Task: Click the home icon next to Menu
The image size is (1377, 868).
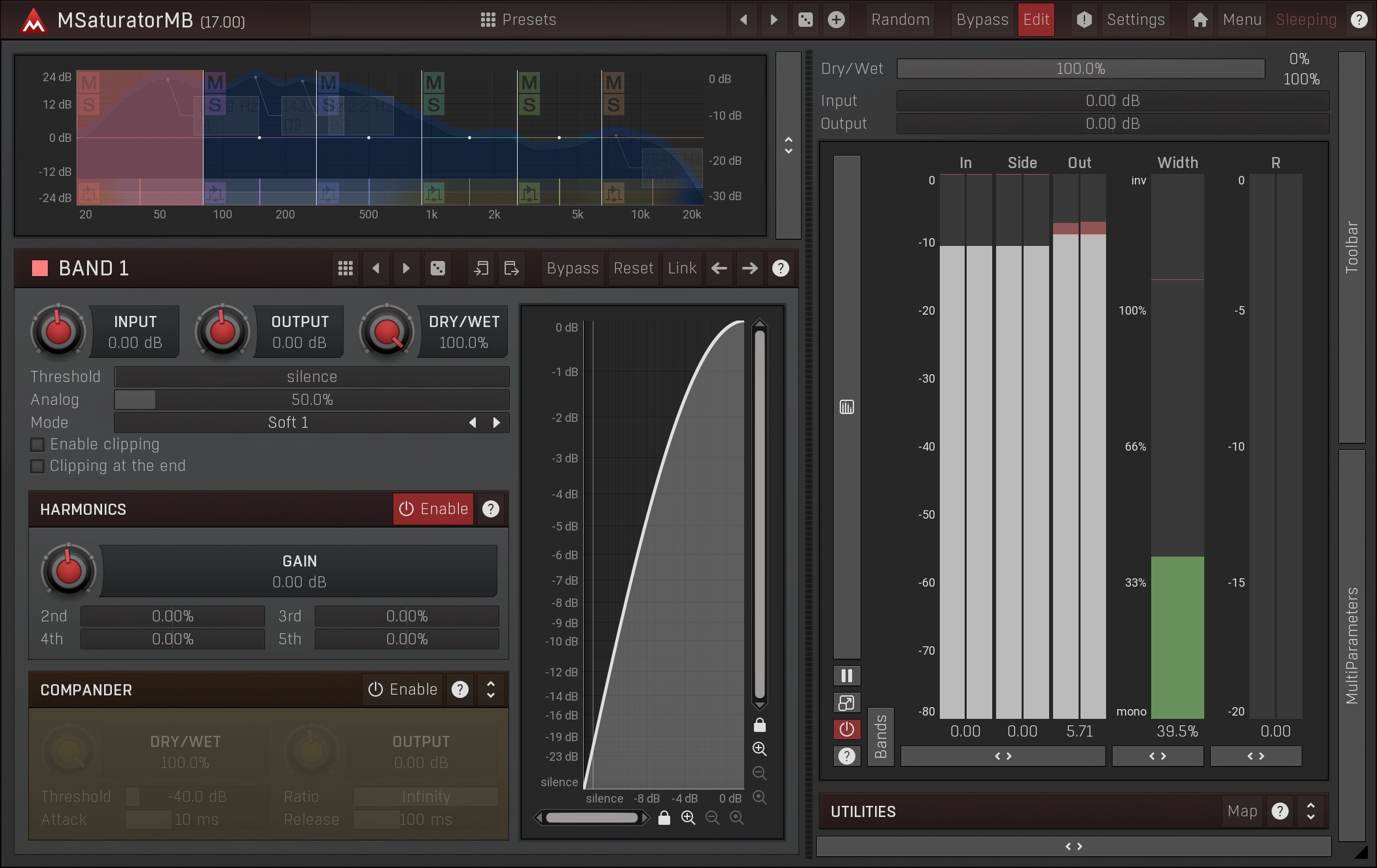Action: tap(1200, 20)
